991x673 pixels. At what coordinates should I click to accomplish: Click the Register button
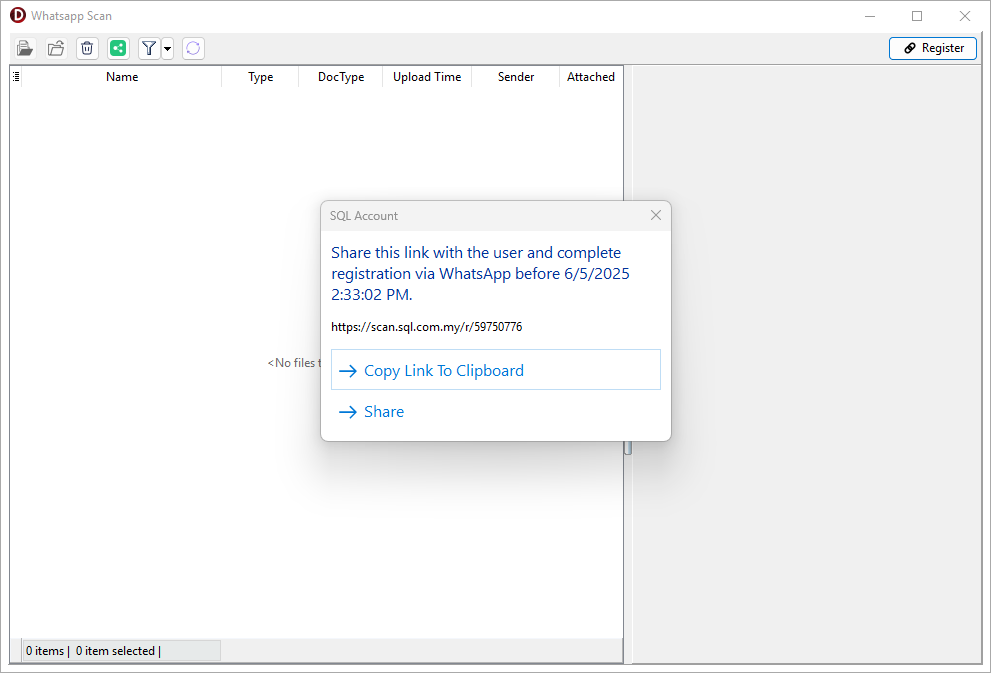pyautogui.click(x=933, y=48)
